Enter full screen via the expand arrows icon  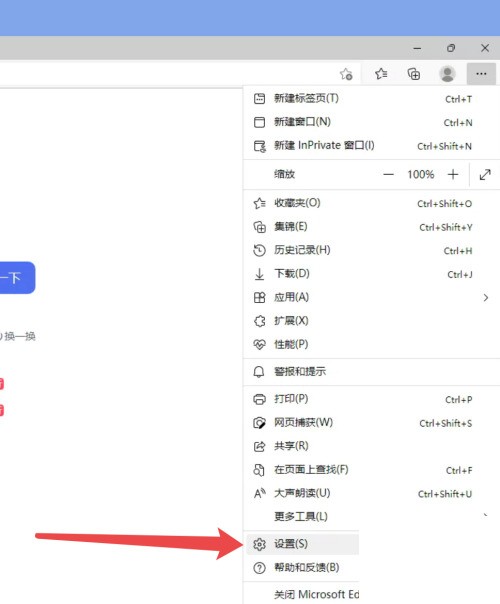coord(485,174)
